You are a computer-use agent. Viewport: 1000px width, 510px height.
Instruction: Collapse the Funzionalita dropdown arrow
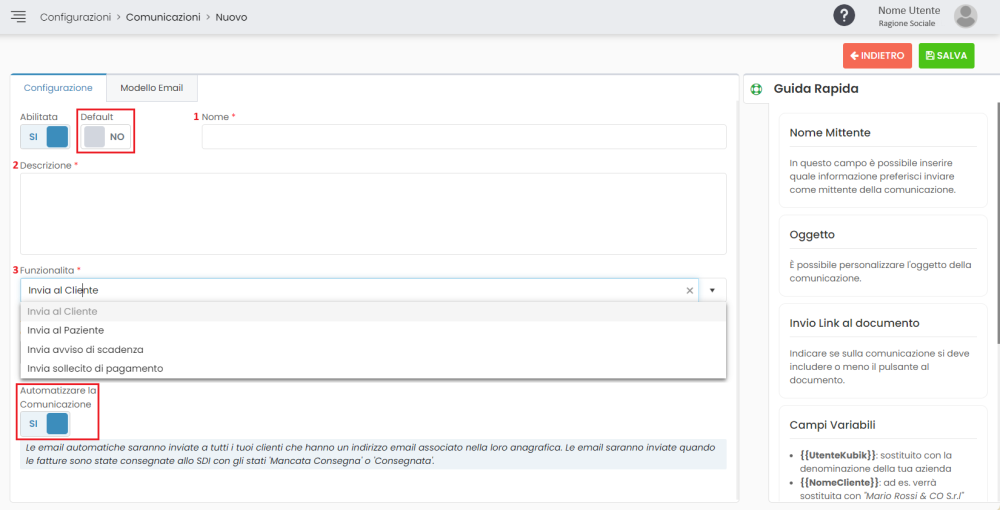713,290
